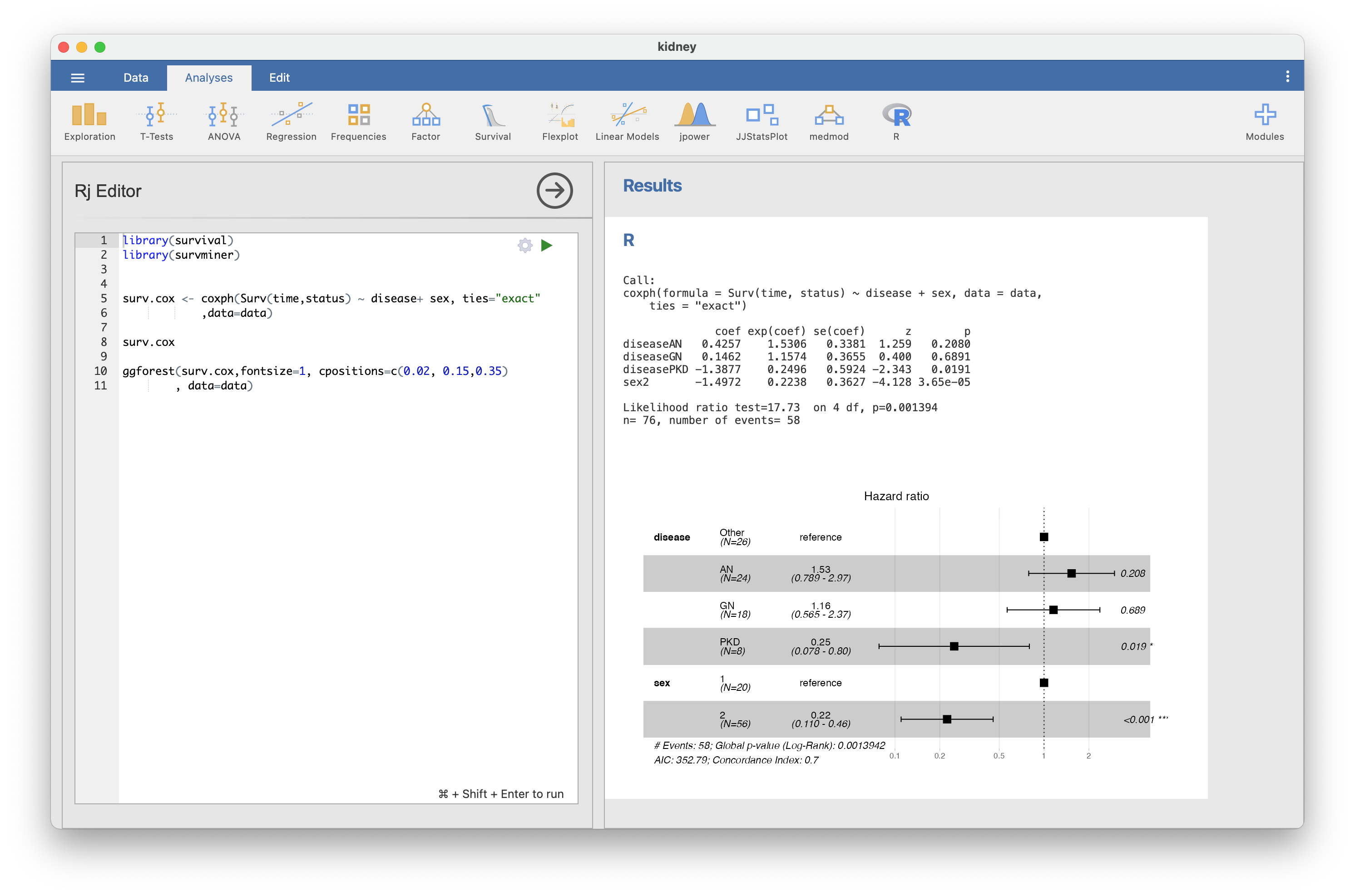Collapse the Rj Editor with arrow button
This screenshot has height=896, width=1355.
pos(554,191)
